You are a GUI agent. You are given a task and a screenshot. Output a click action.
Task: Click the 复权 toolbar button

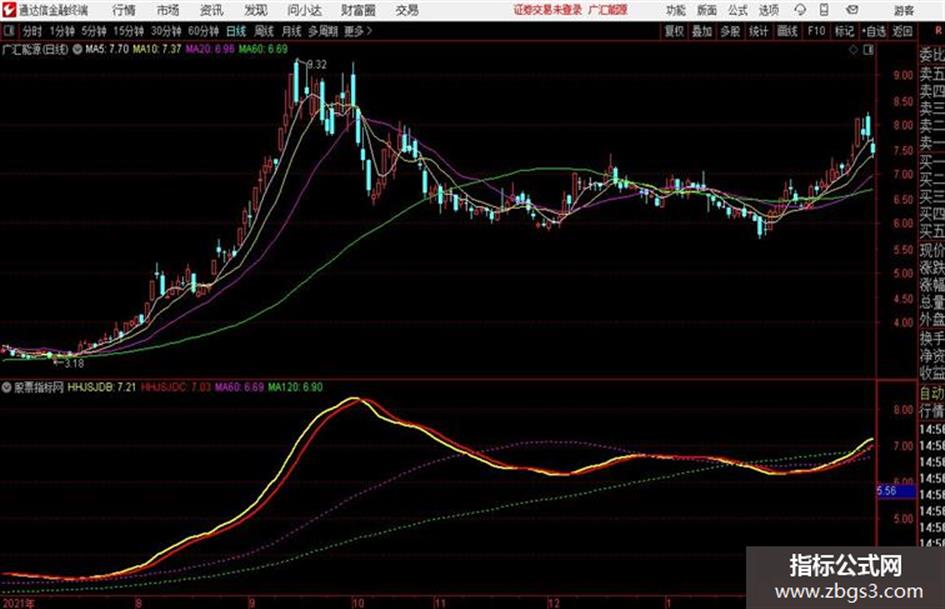pos(674,31)
